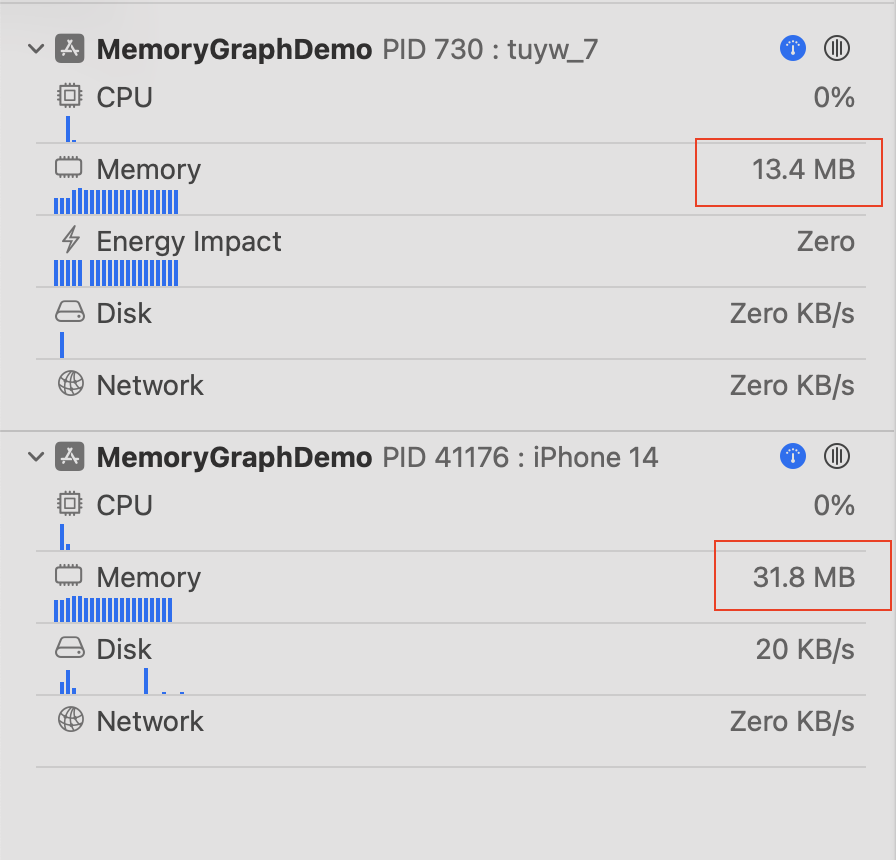Open the CPU report for iPhone 14

tap(451, 516)
